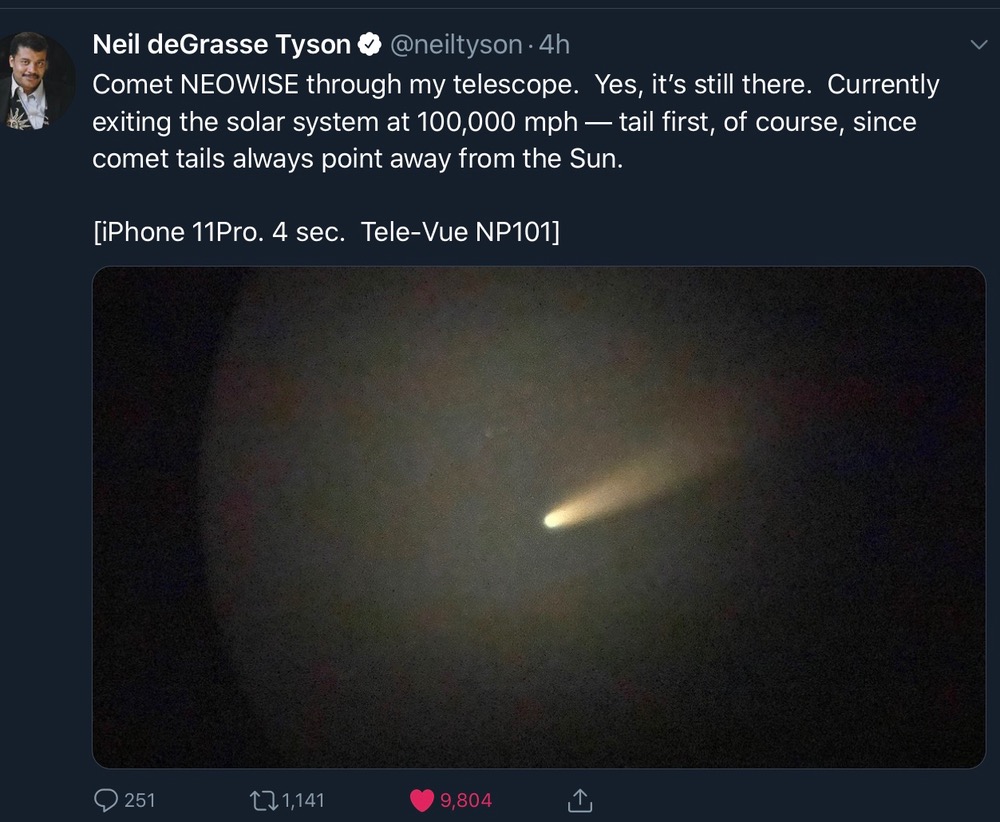The height and width of the screenshot is (822, 1000).
Task: Click the 9,804 likes count
Action: coord(466,800)
